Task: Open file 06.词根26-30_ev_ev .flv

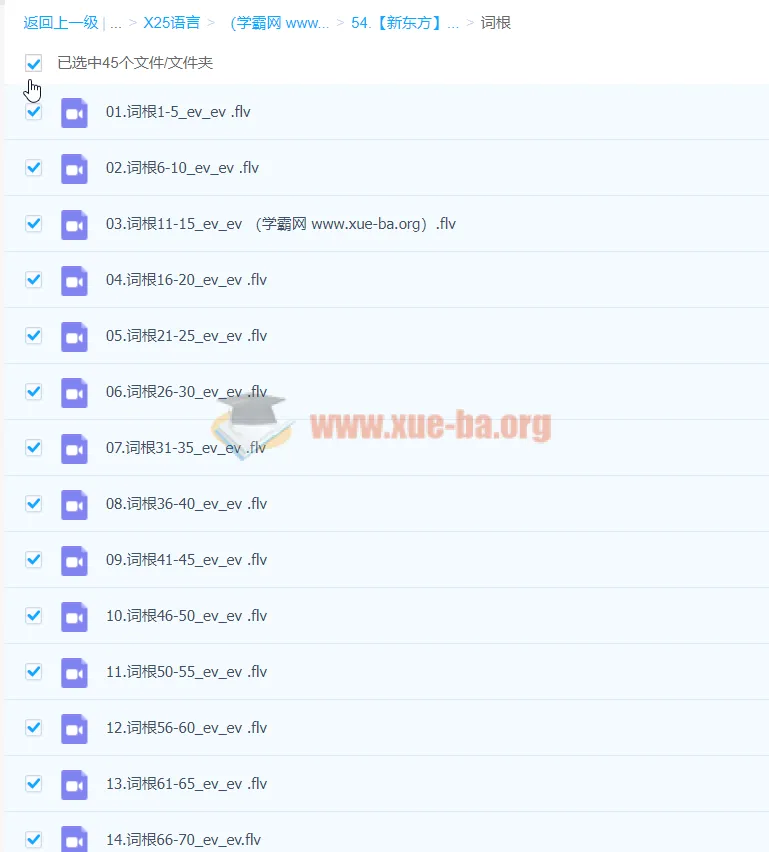Action: pos(186,392)
